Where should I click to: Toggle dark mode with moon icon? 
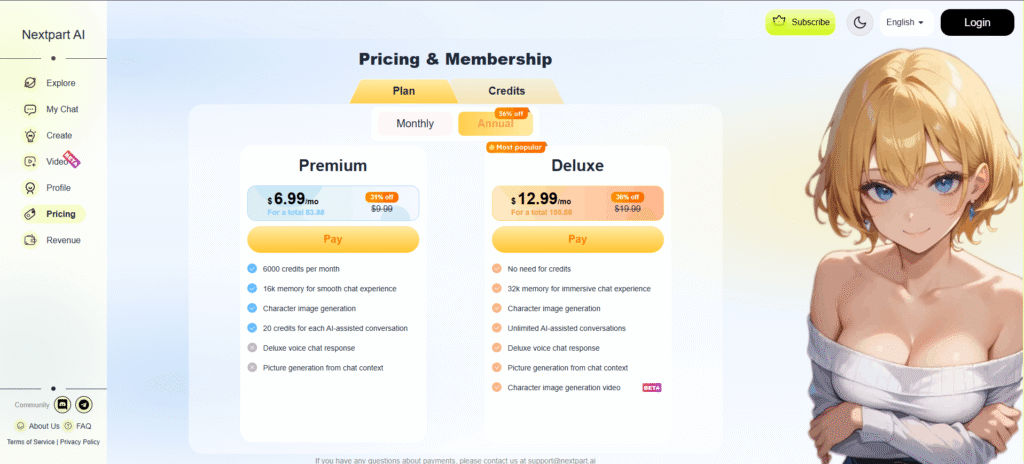pyautogui.click(x=860, y=23)
